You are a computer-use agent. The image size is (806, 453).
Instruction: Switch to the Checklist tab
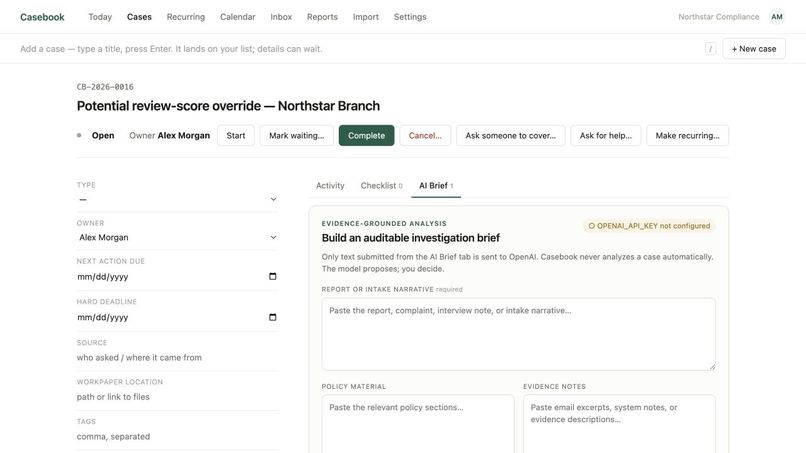click(x=381, y=186)
